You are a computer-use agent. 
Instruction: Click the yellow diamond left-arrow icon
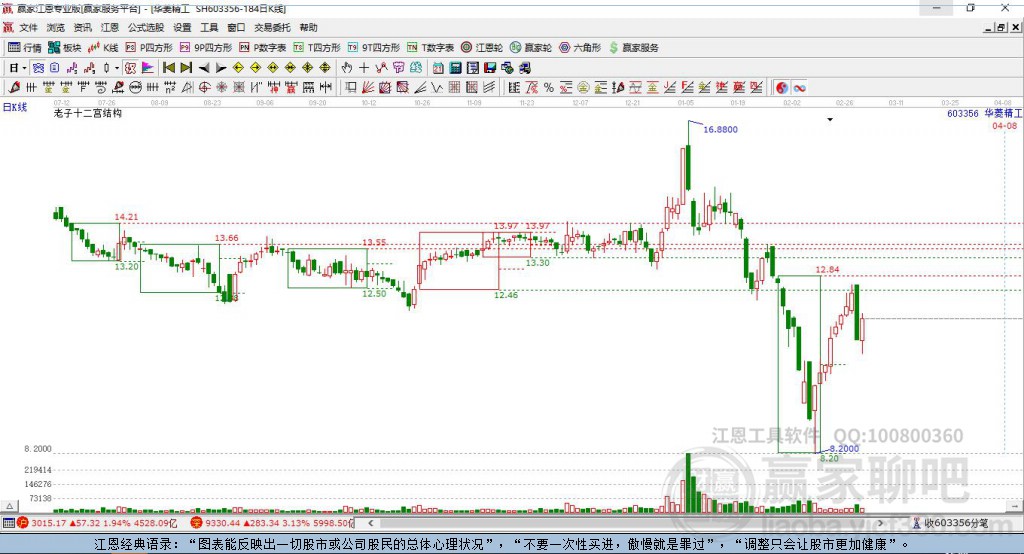238,67
